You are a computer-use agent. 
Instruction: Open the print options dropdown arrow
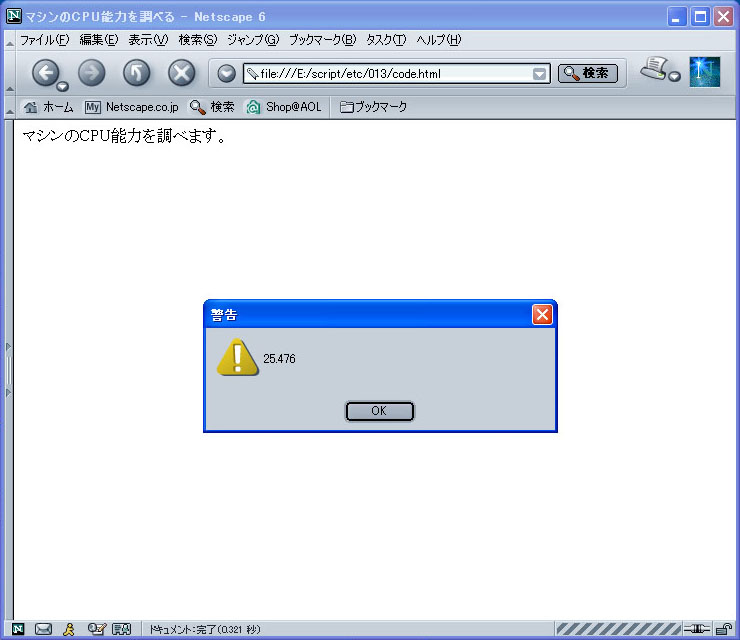click(x=675, y=76)
